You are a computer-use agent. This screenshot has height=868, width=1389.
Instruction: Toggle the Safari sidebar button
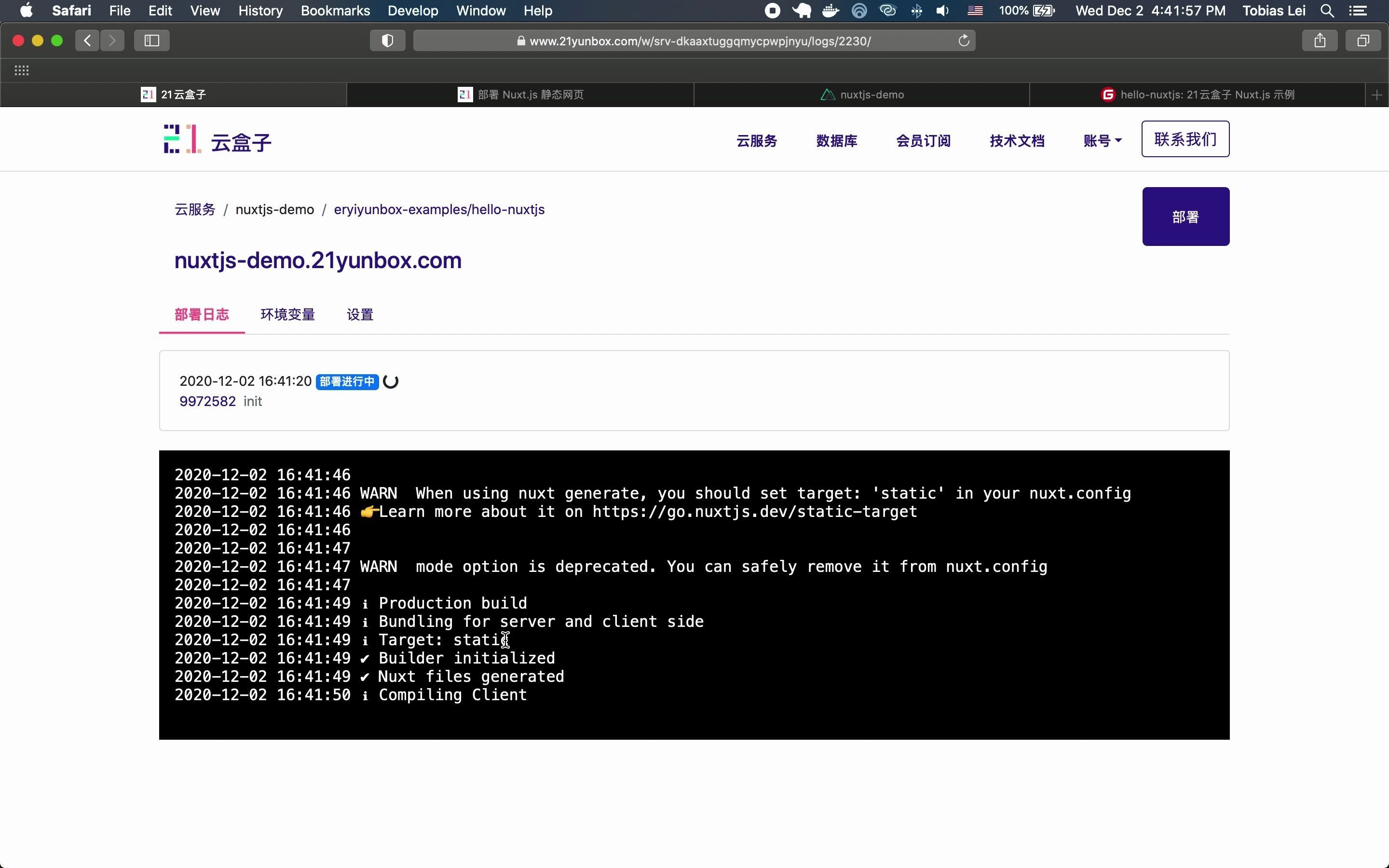151,41
